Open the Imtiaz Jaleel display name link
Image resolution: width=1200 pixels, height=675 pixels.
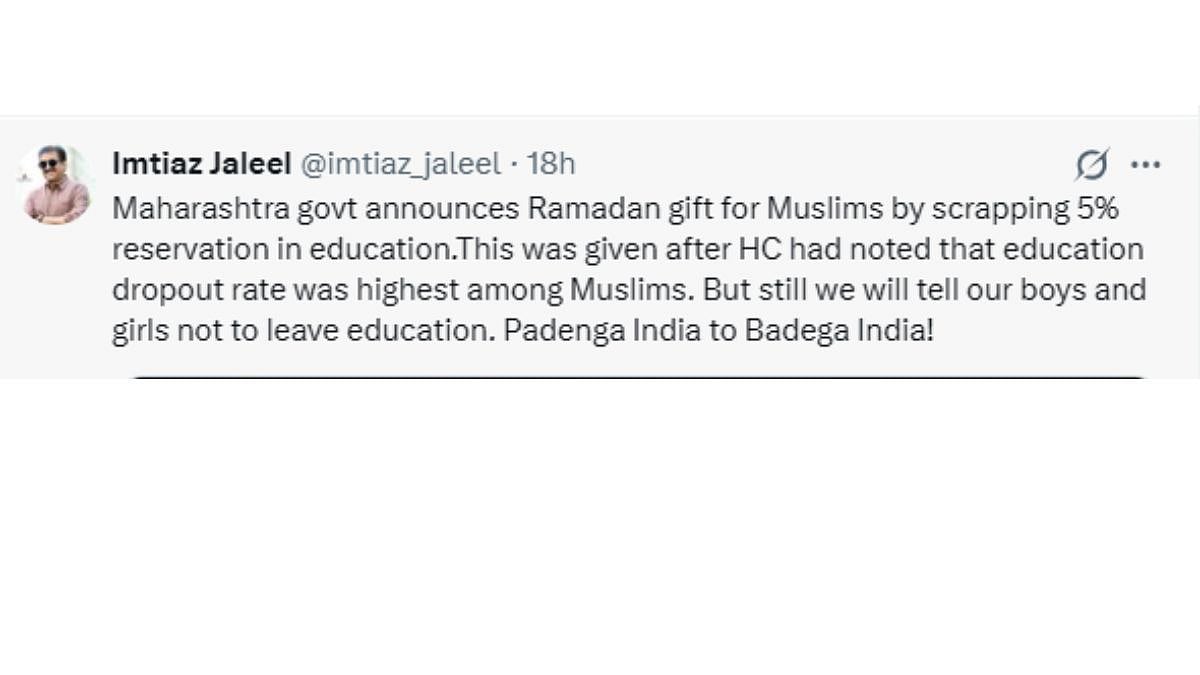coord(201,163)
